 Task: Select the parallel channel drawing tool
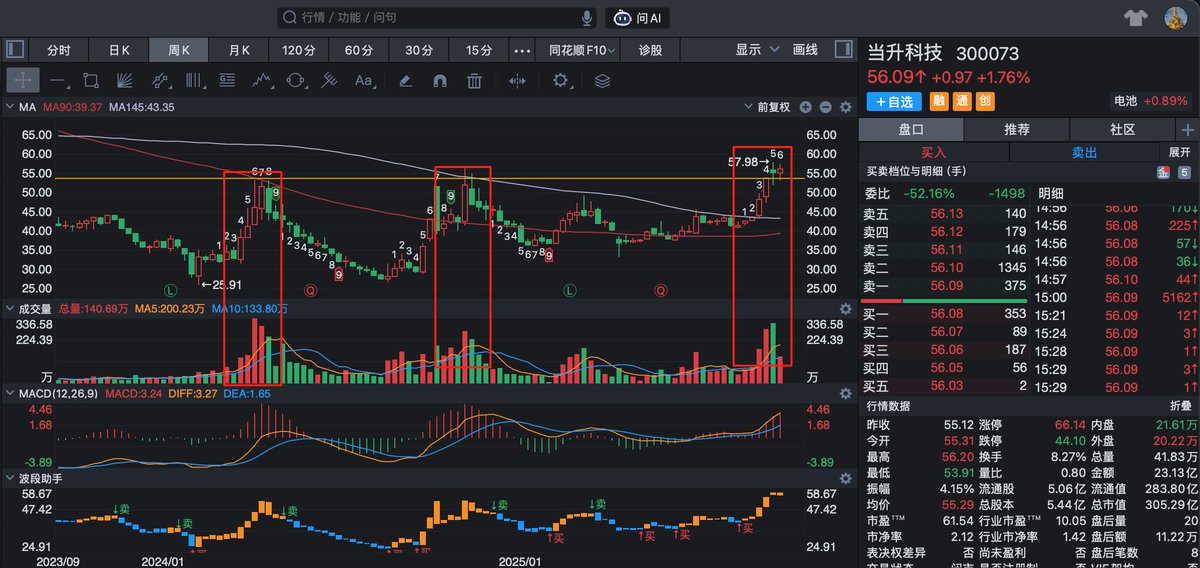(x=160, y=80)
